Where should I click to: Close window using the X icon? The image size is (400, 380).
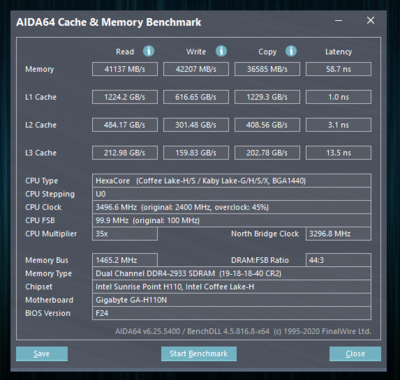pyautogui.click(x=370, y=21)
